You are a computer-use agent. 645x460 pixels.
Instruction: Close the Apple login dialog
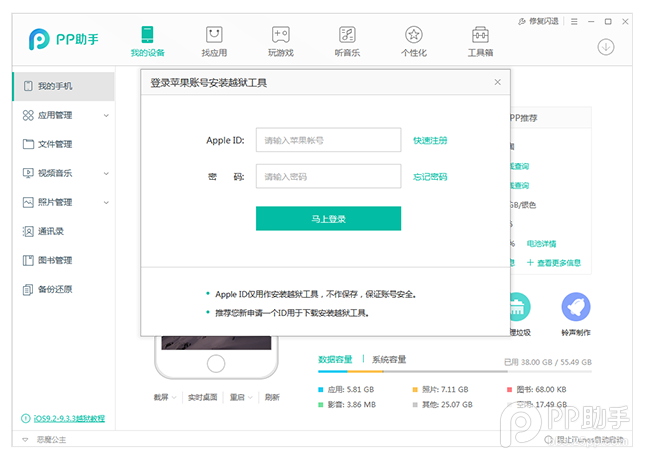(x=497, y=82)
